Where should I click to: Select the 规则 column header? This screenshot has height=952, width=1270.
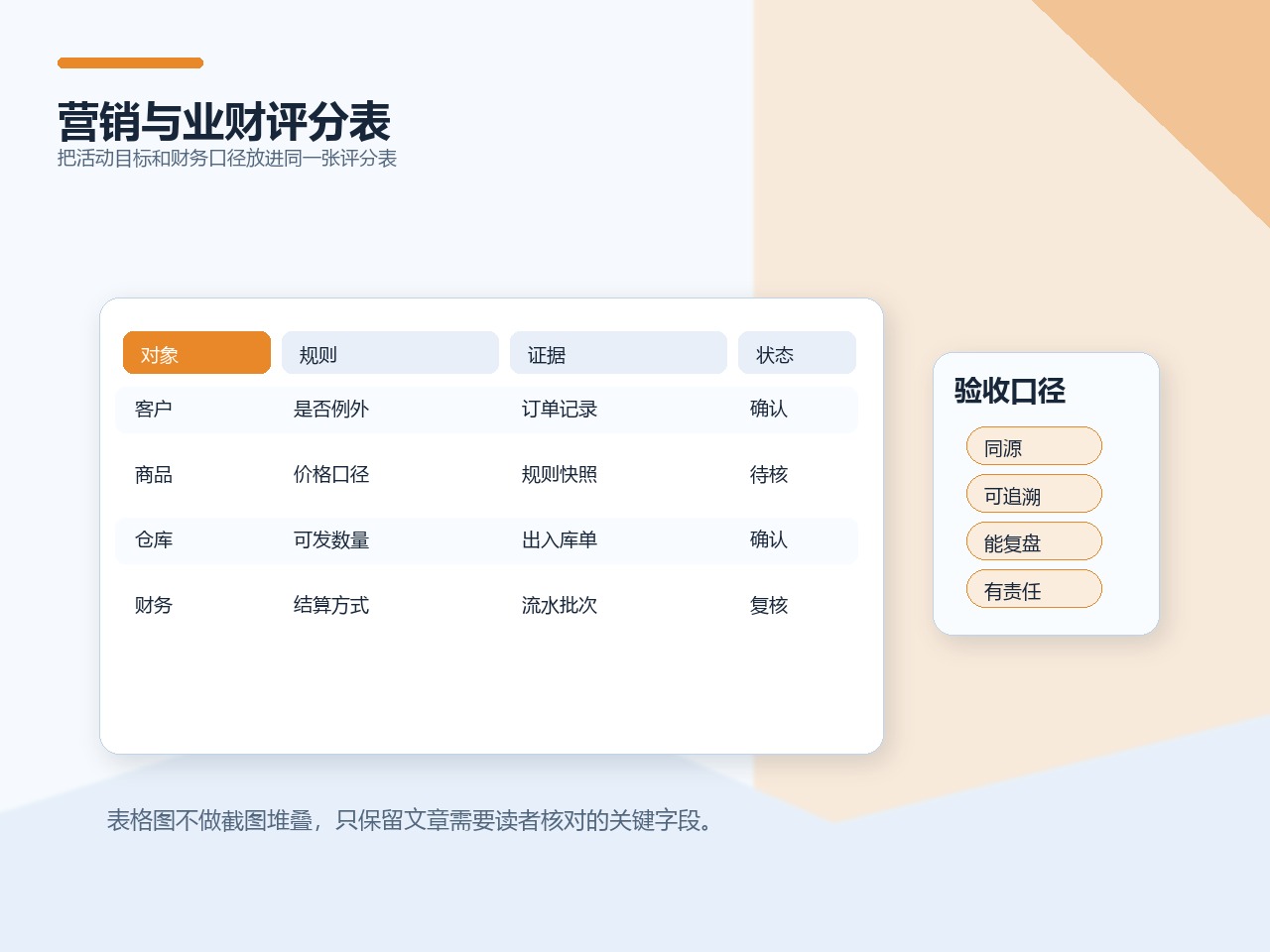[390, 353]
